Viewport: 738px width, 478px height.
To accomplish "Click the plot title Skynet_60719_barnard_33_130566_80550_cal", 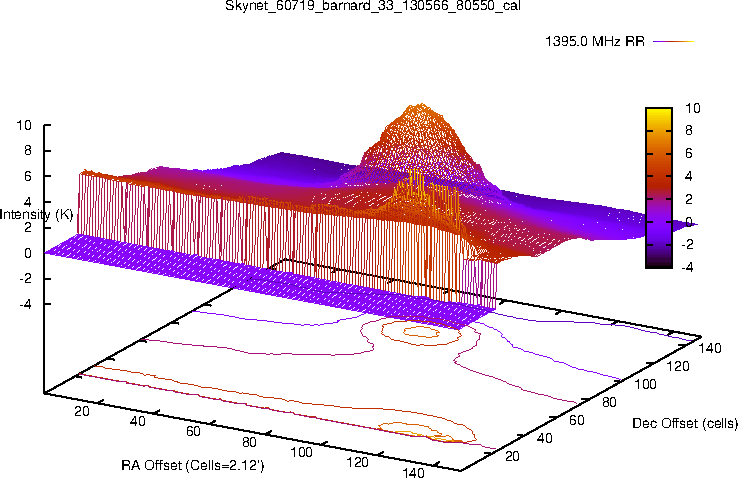I will [373, 6].
